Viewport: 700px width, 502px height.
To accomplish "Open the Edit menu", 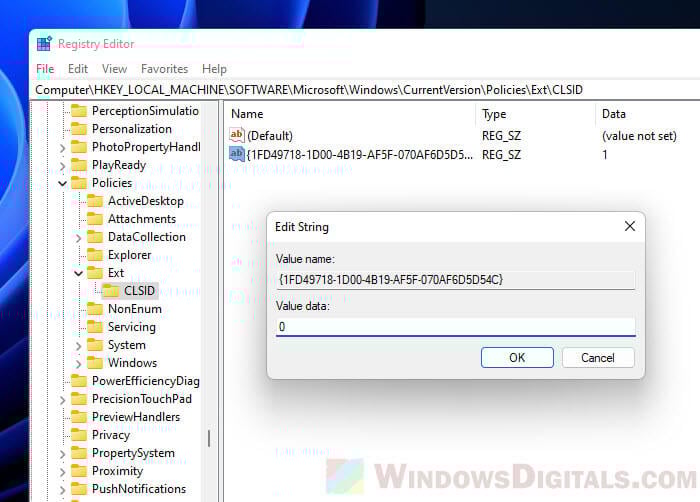I will [x=78, y=69].
